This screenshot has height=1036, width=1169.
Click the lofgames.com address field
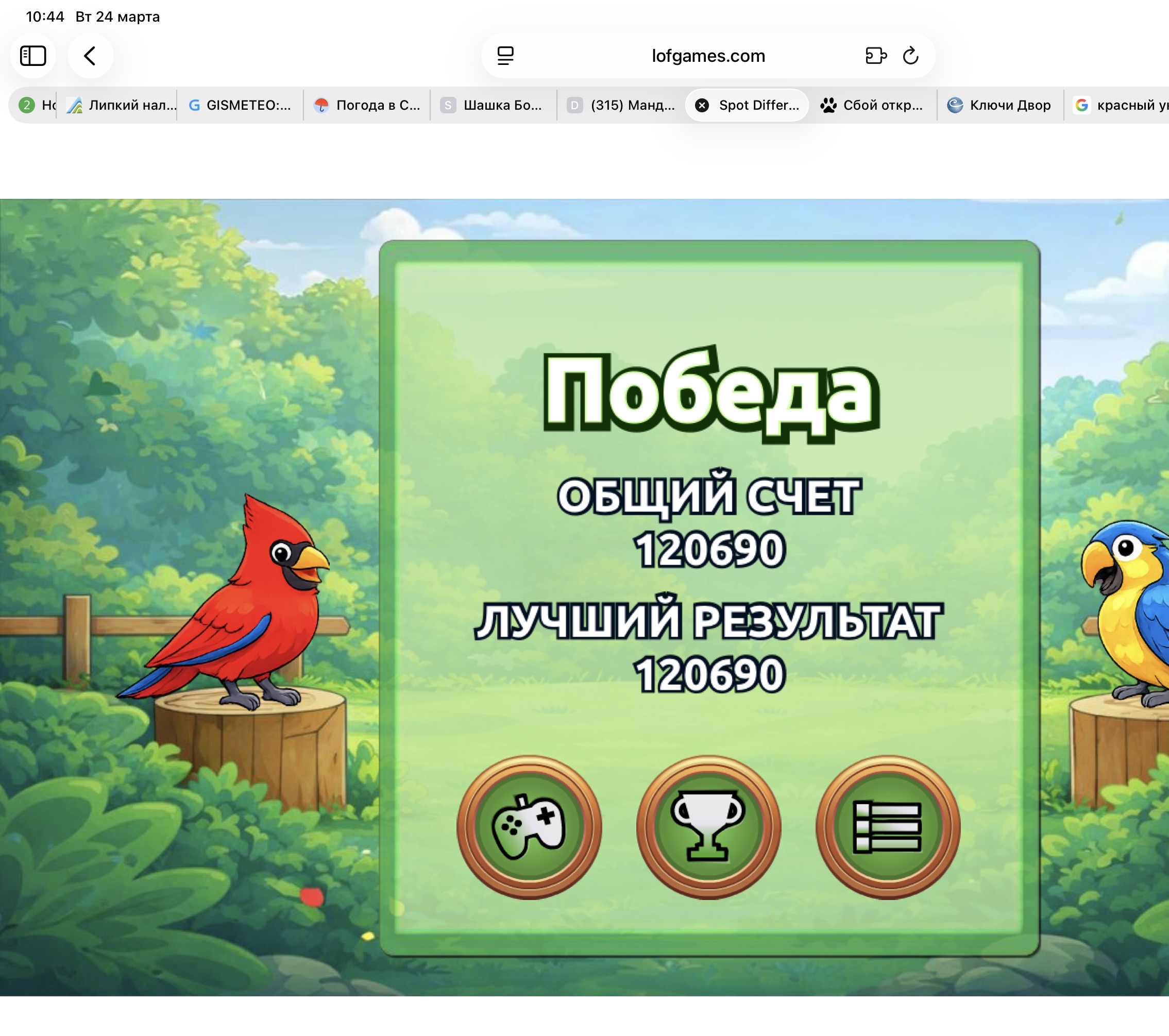click(x=707, y=56)
